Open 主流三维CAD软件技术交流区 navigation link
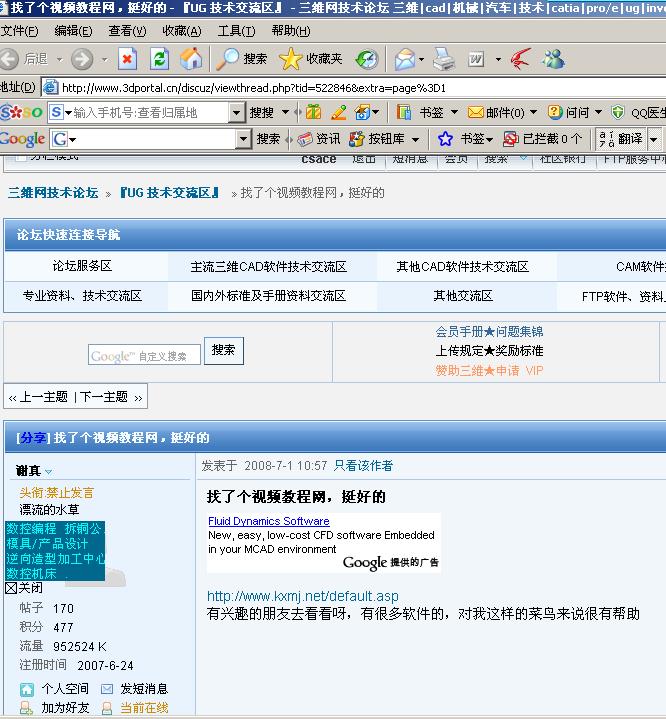This screenshot has height=719, width=666. (x=269, y=267)
